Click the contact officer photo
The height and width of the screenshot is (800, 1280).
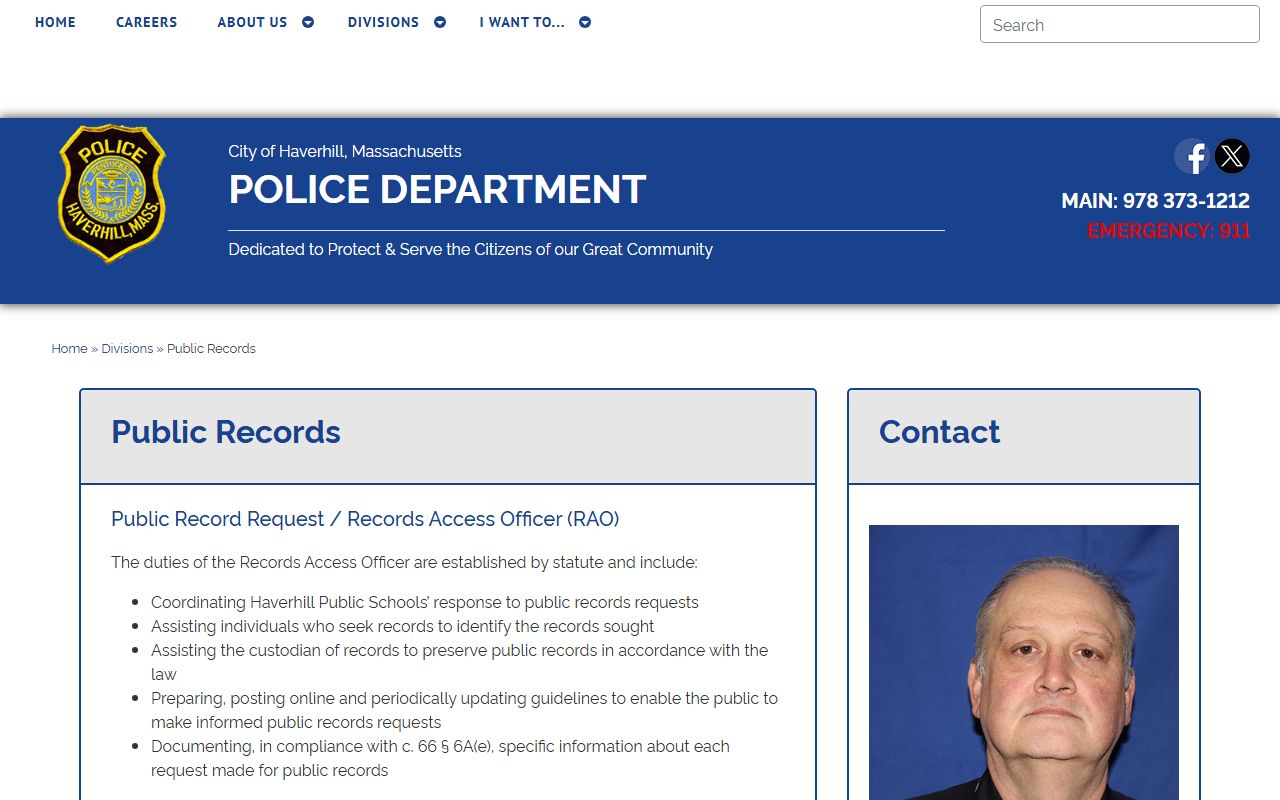pyautogui.click(x=1024, y=662)
